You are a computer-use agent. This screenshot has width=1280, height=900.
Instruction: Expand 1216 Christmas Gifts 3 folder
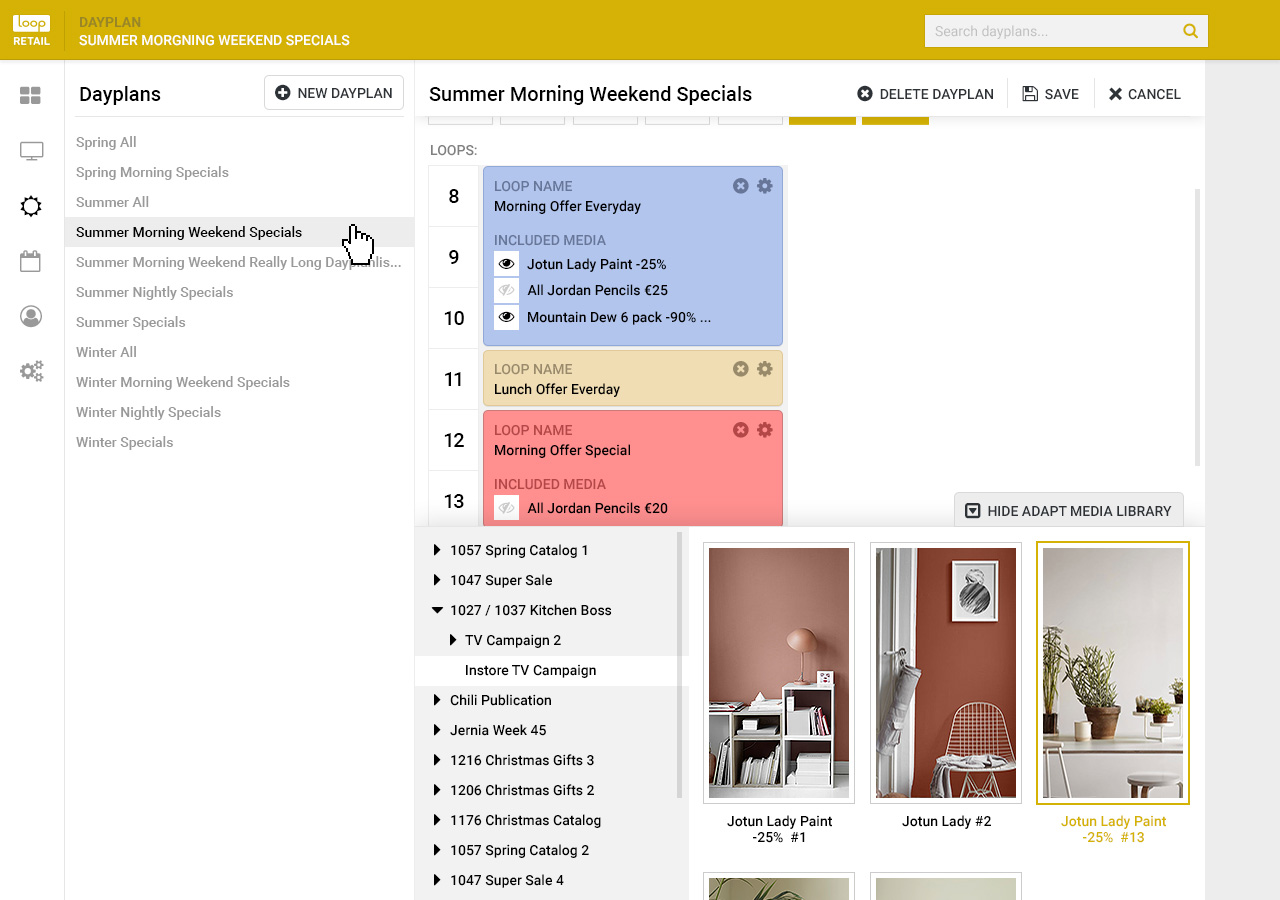click(x=437, y=760)
